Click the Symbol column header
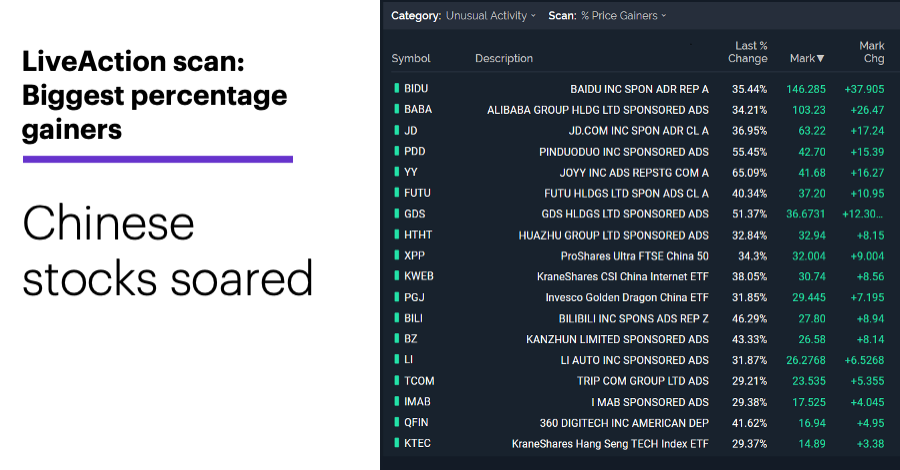 pos(411,59)
